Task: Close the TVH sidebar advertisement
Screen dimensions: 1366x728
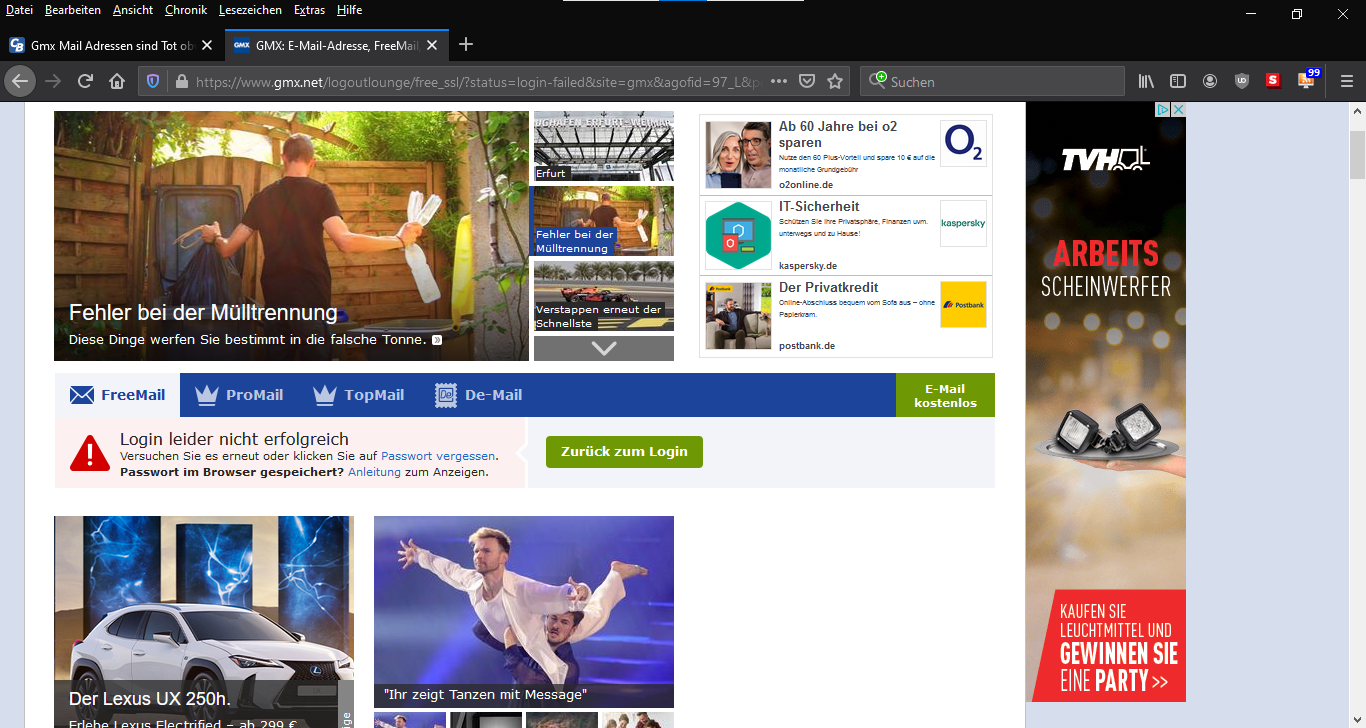Action: coord(1179,109)
